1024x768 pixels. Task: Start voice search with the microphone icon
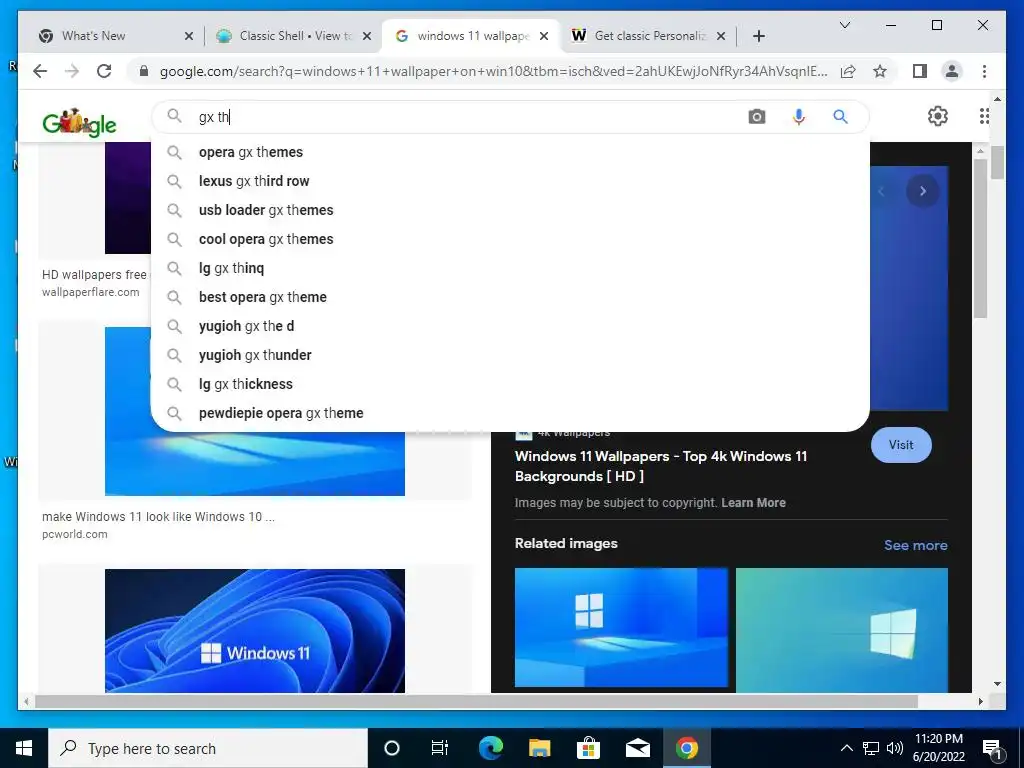(798, 117)
